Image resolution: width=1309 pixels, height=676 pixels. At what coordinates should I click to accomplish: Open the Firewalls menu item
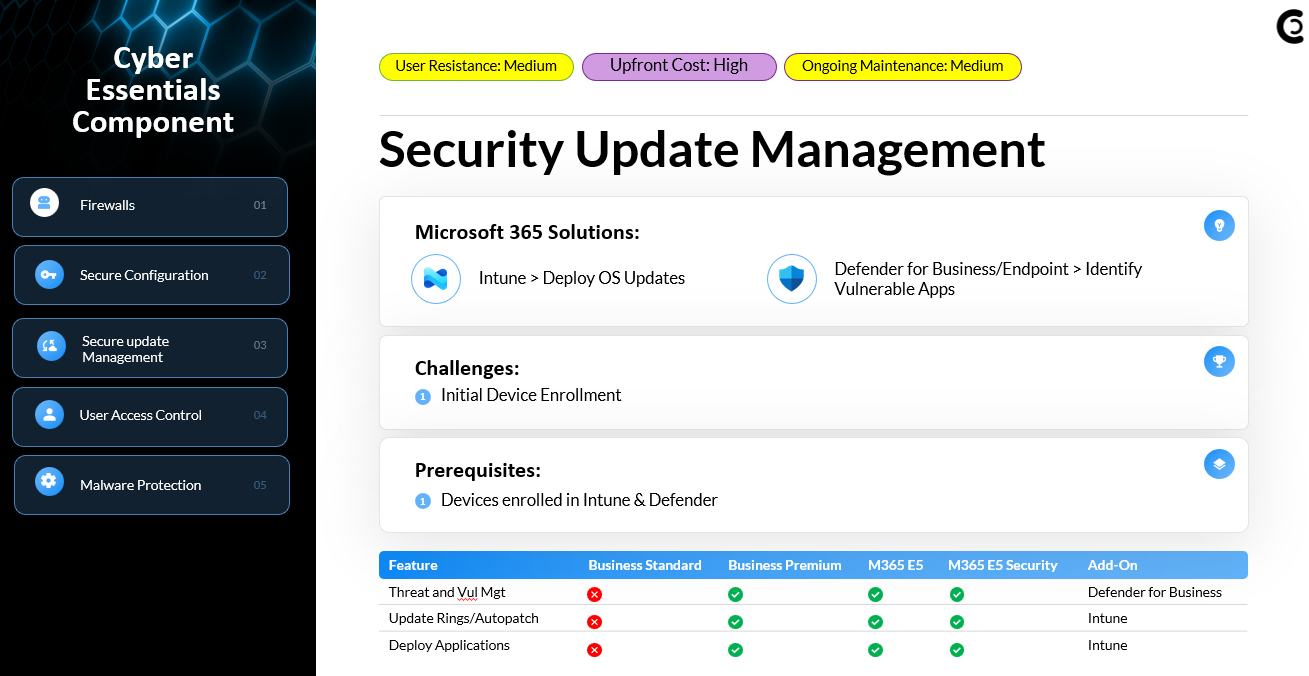150,206
